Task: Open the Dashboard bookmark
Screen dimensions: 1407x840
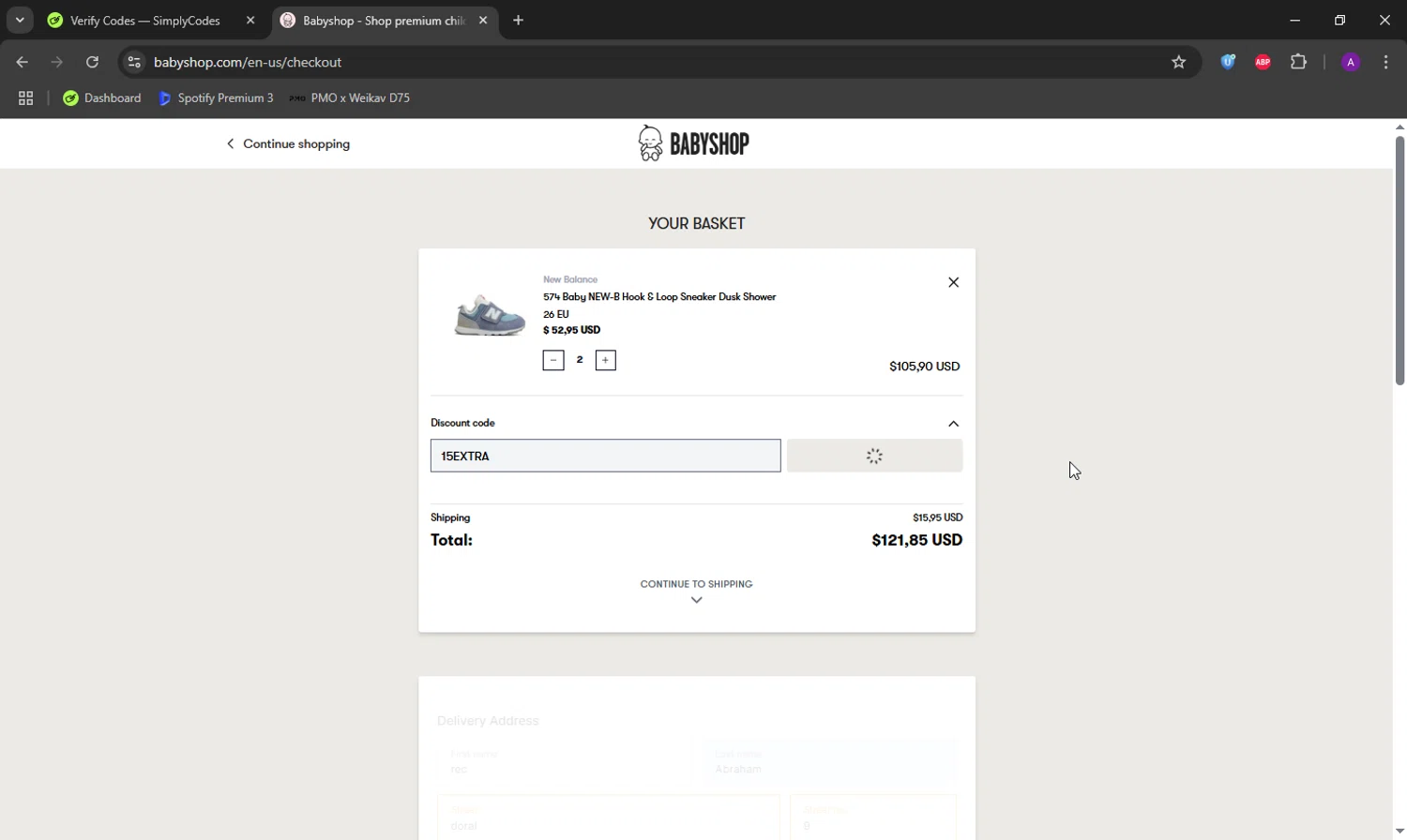Action: pyautogui.click(x=101, y=97)
